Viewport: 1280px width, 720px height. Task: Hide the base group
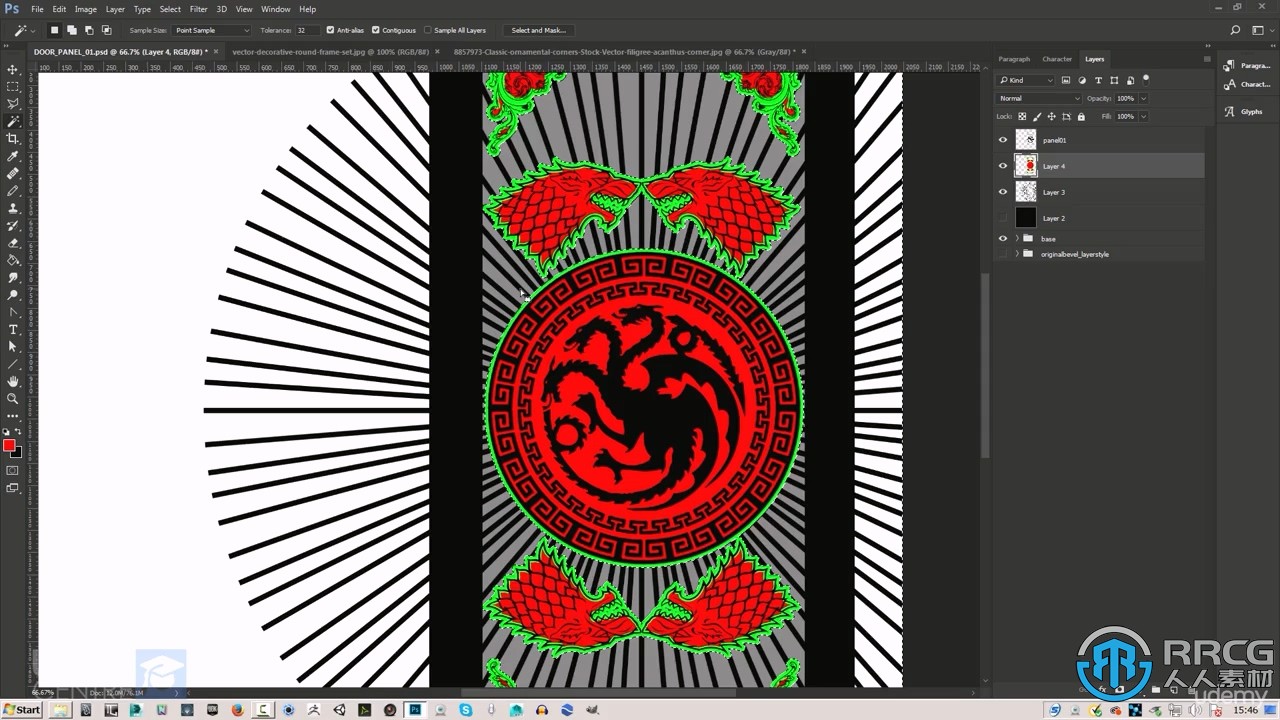1003,238
